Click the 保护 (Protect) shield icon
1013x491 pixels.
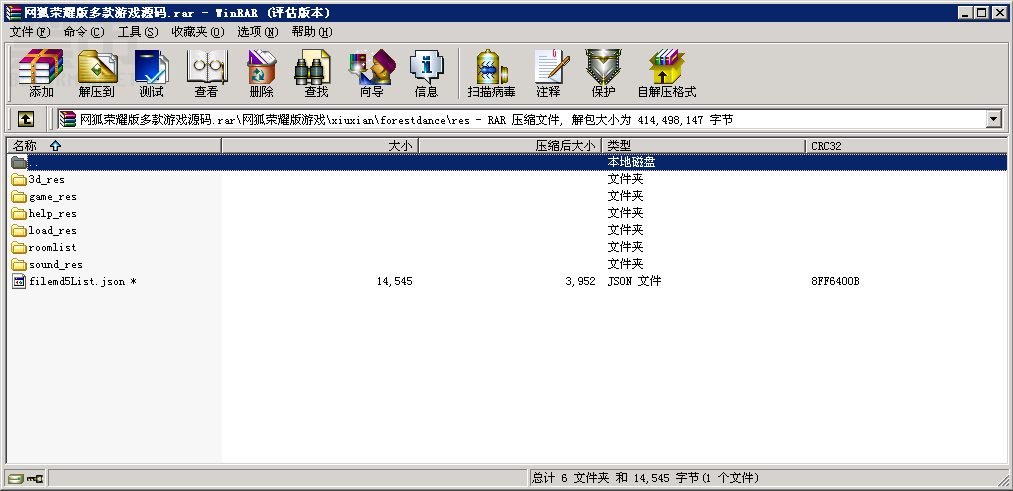pyautogui.click(x=603, y=67)
